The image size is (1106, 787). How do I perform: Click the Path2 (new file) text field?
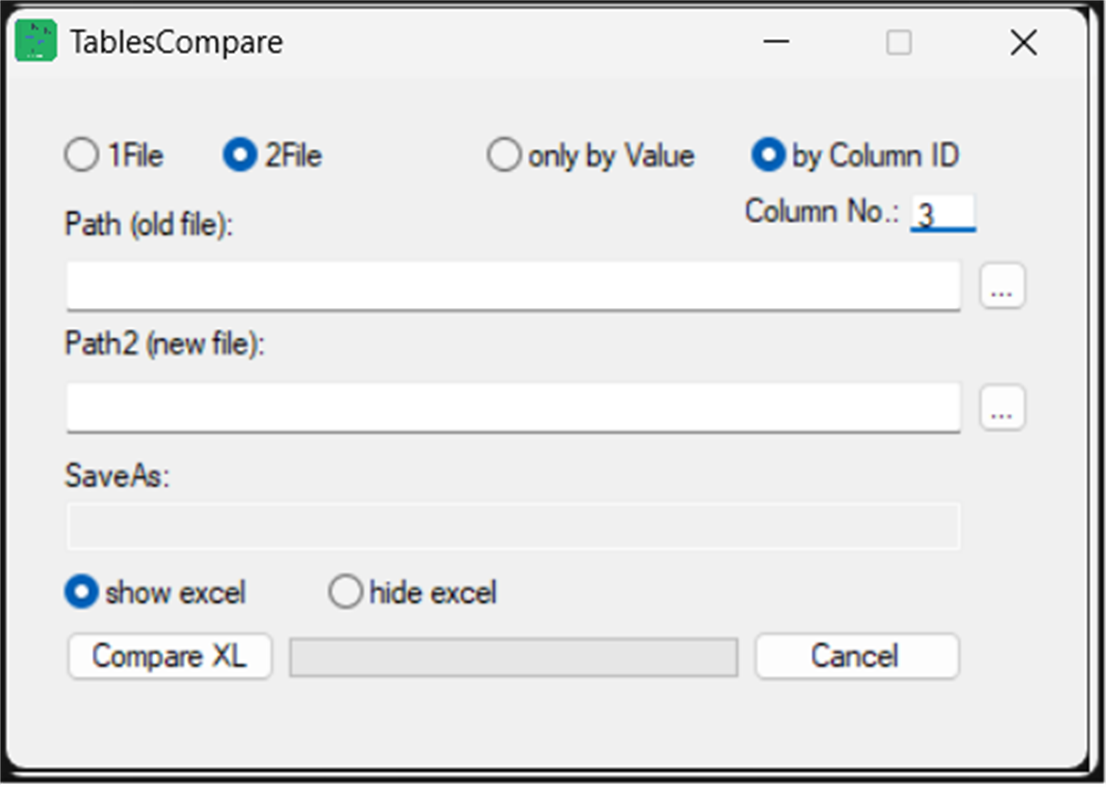(x=513, y=407)
